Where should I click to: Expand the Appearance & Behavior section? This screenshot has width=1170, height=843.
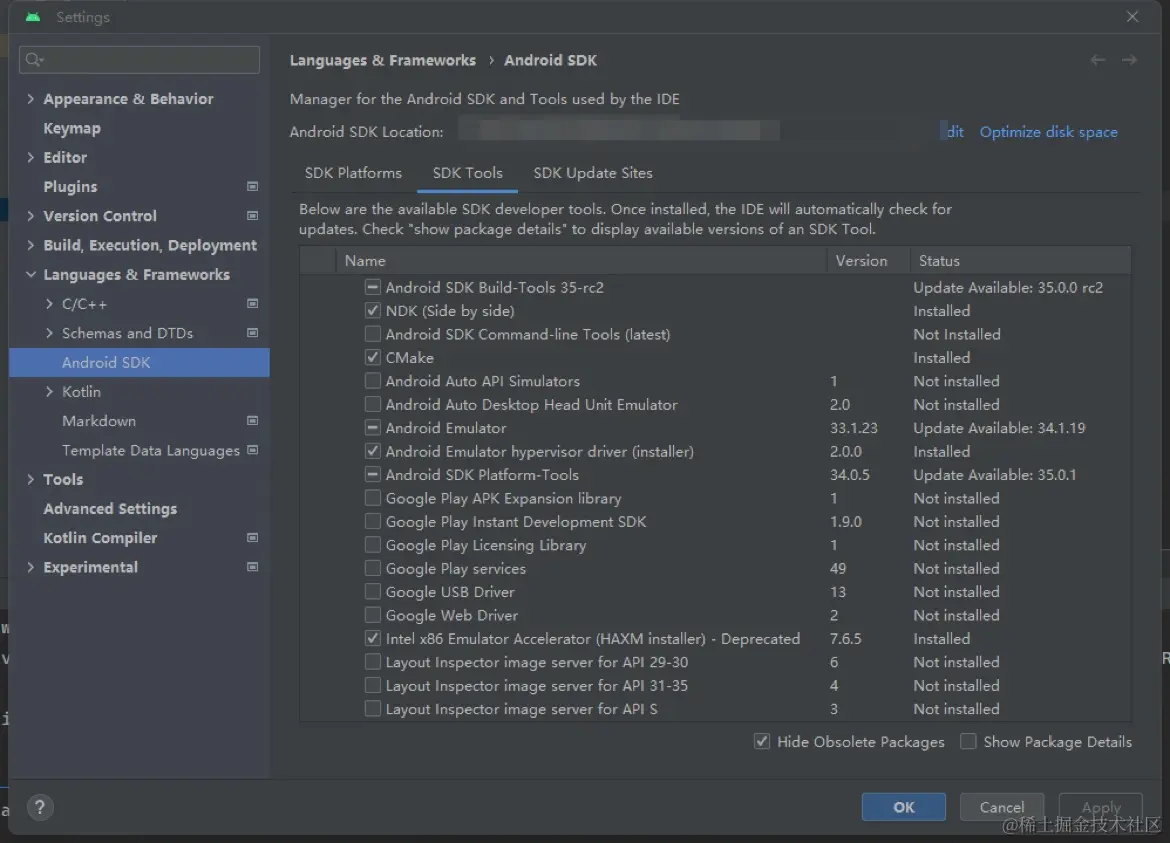(x=29, y=98)
